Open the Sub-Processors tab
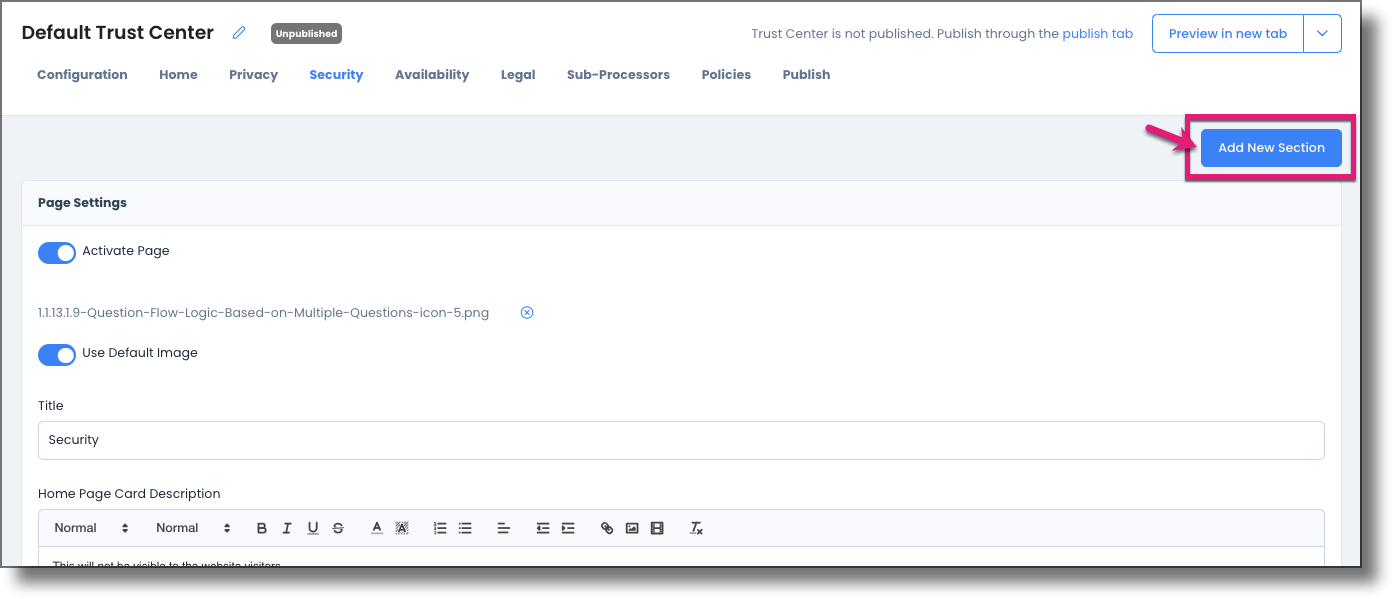Viewport: 1393px width, 599px height. [x=618, y=75]
